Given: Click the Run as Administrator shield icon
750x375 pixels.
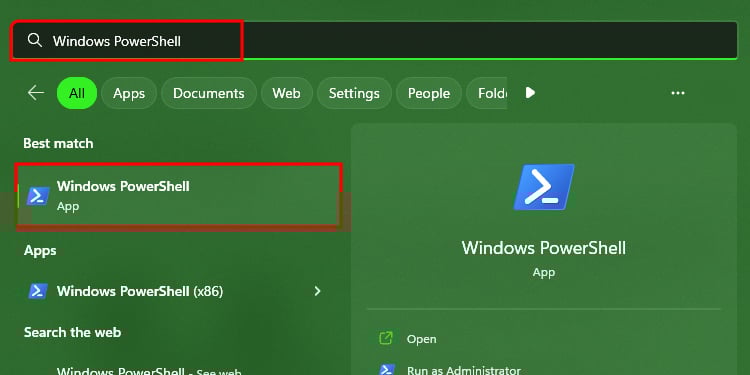Looking at the screenshot, I should pos(386,370).
